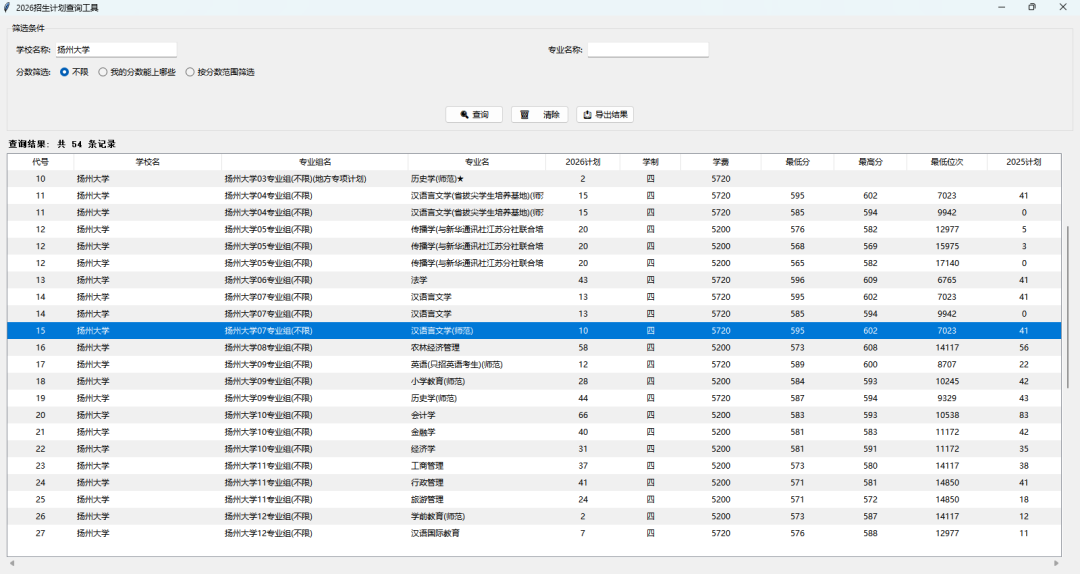Focus the 学校名称 input field

pyautogui.click(x=116, y=50)
